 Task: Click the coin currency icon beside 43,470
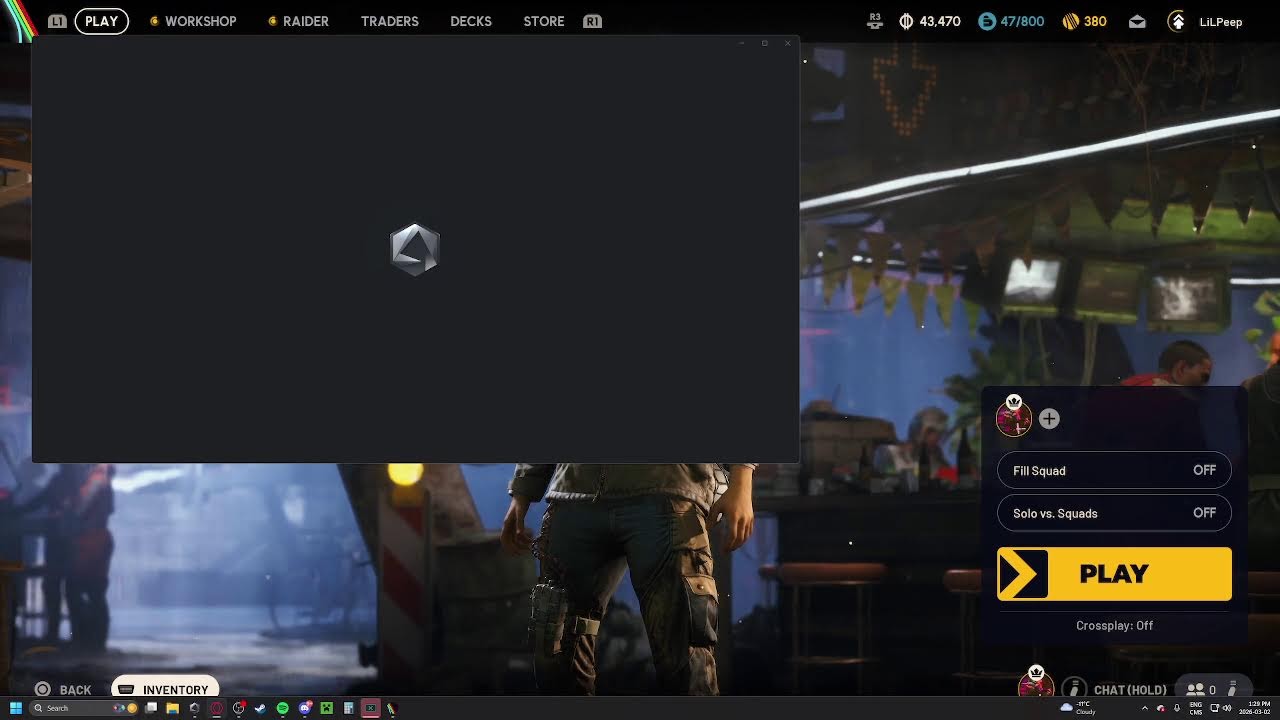(906, 21)
